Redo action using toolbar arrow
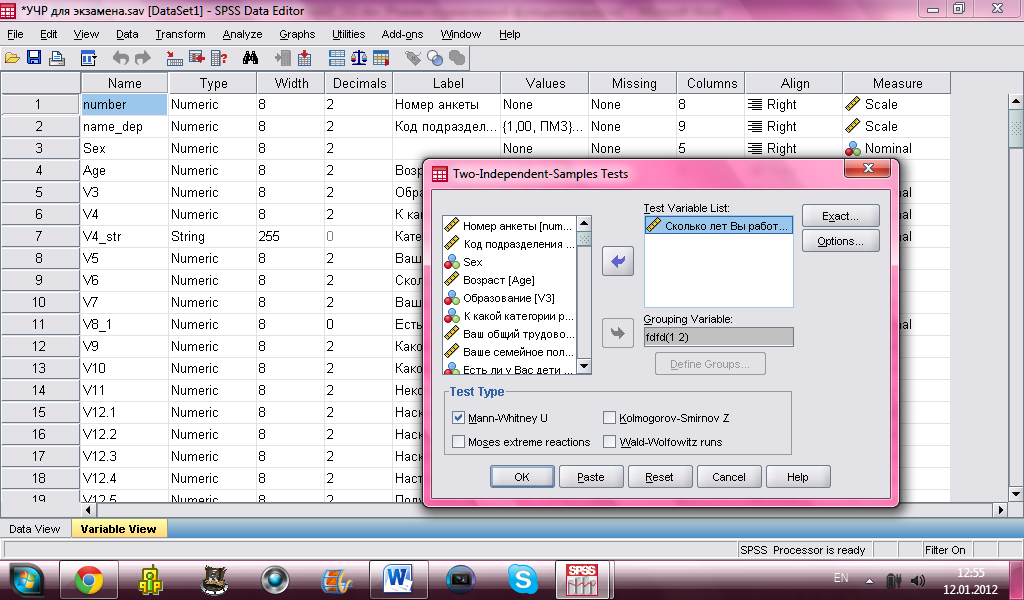The image size is (1024, 600). [143, 58]
